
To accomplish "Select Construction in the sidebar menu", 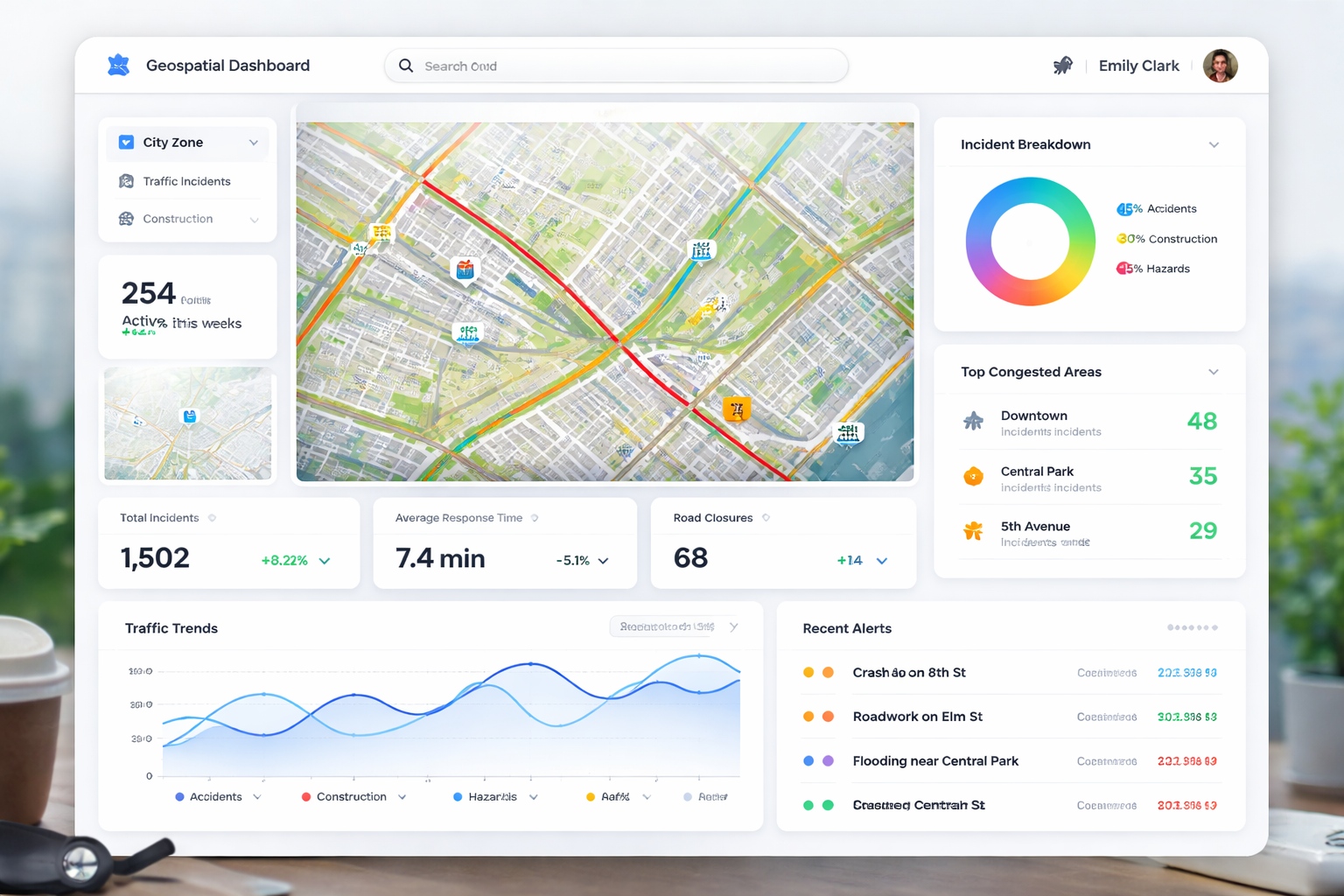I will pos(178,219).
